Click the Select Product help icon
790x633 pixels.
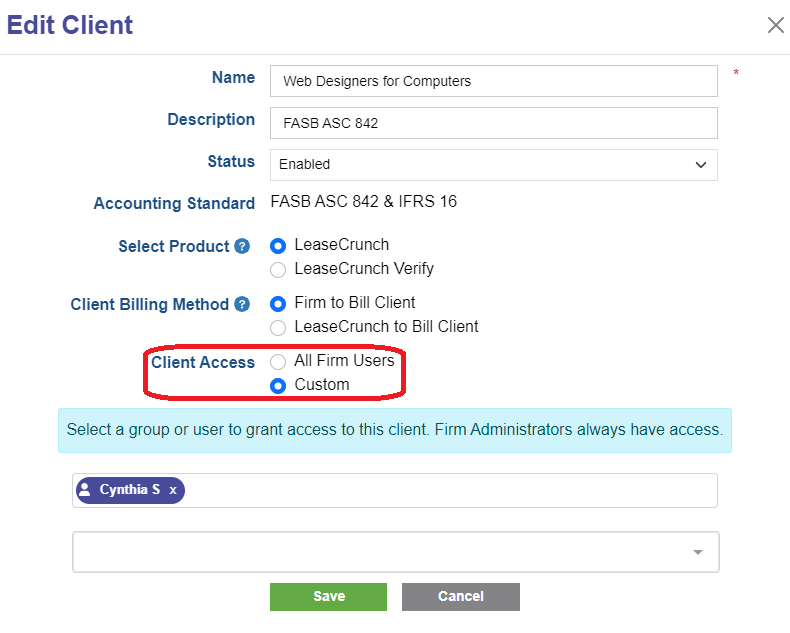click(242, 246)
